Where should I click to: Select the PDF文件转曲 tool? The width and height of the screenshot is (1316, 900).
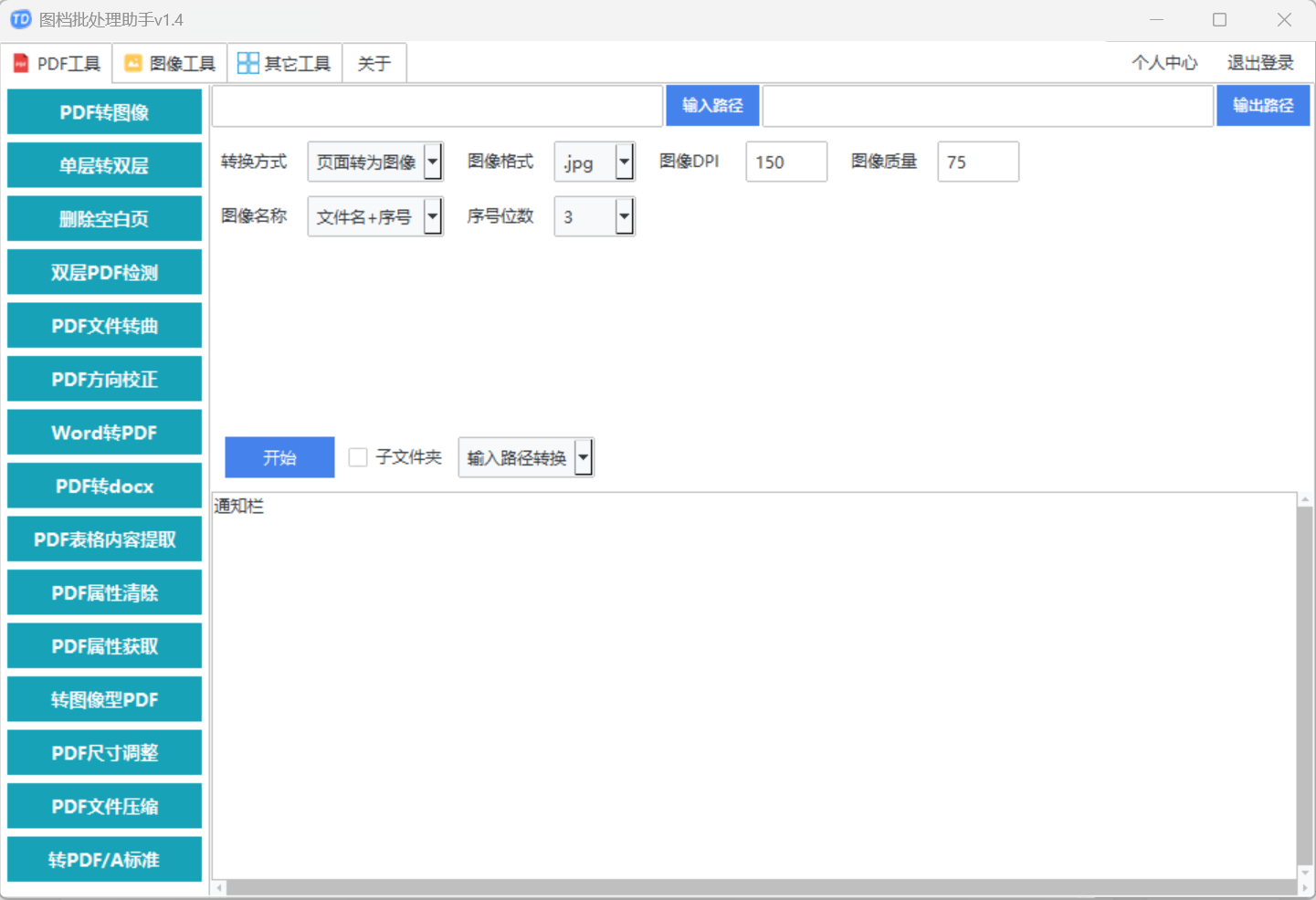(x=104, y=325)
